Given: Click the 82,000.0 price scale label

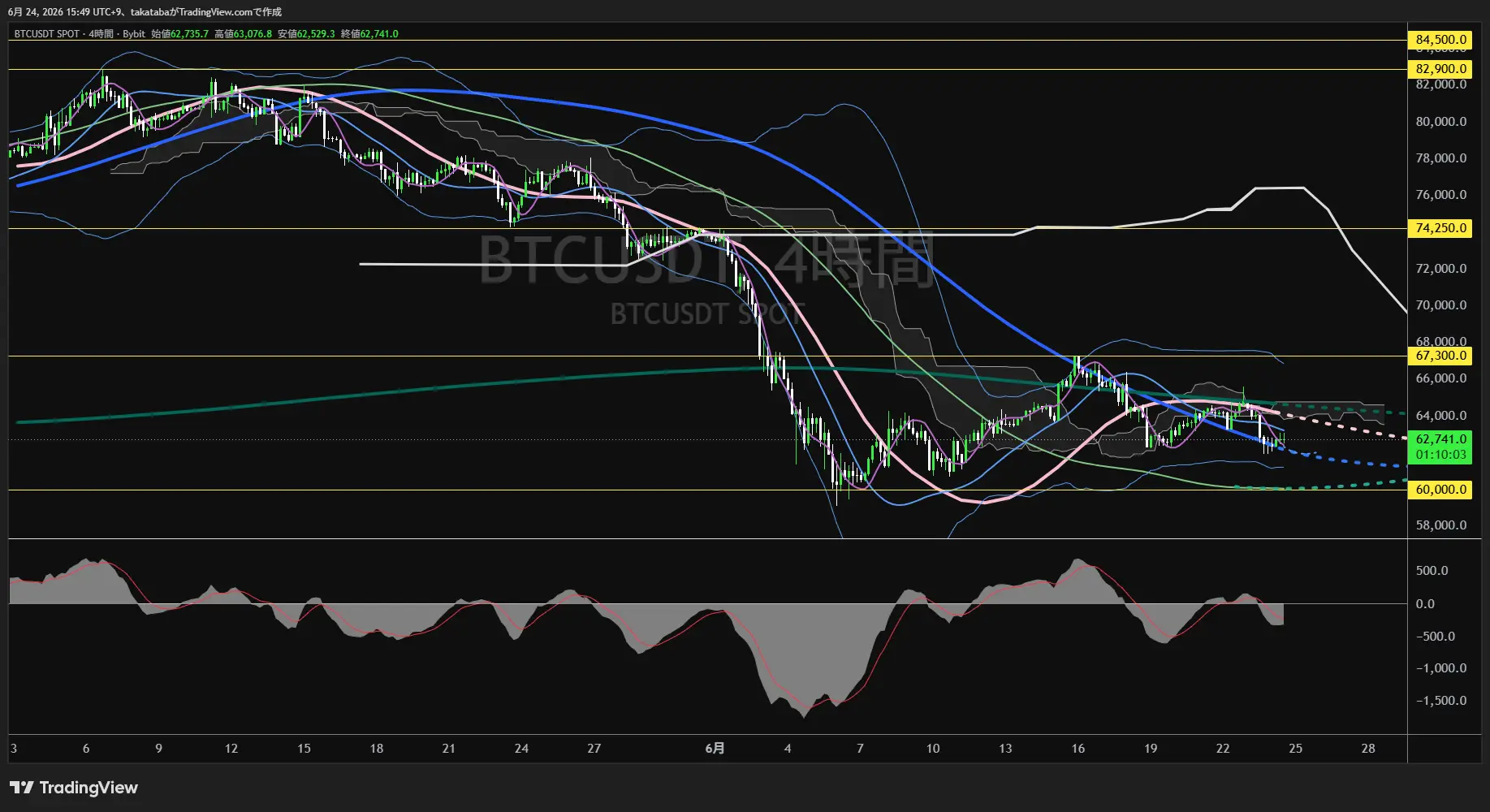Looking at the screenshot, I should click(x=1441, y=84).
